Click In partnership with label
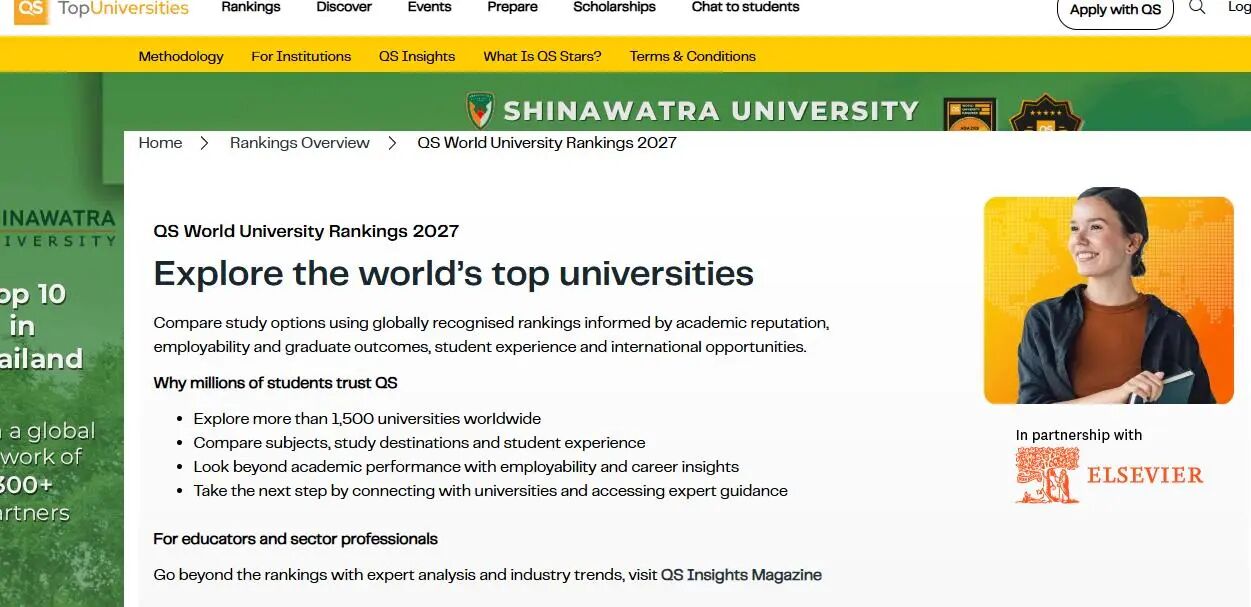 [x=1078, y=435]
